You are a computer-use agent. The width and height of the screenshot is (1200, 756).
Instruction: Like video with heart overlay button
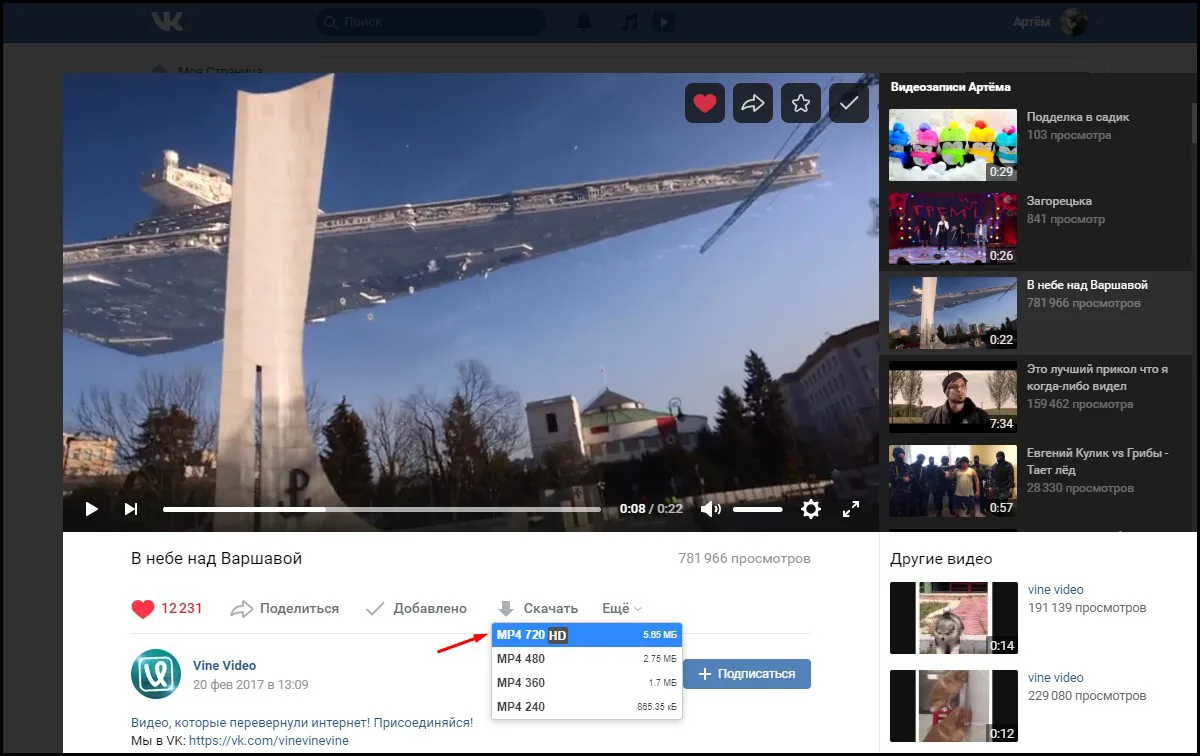point(705,103)
